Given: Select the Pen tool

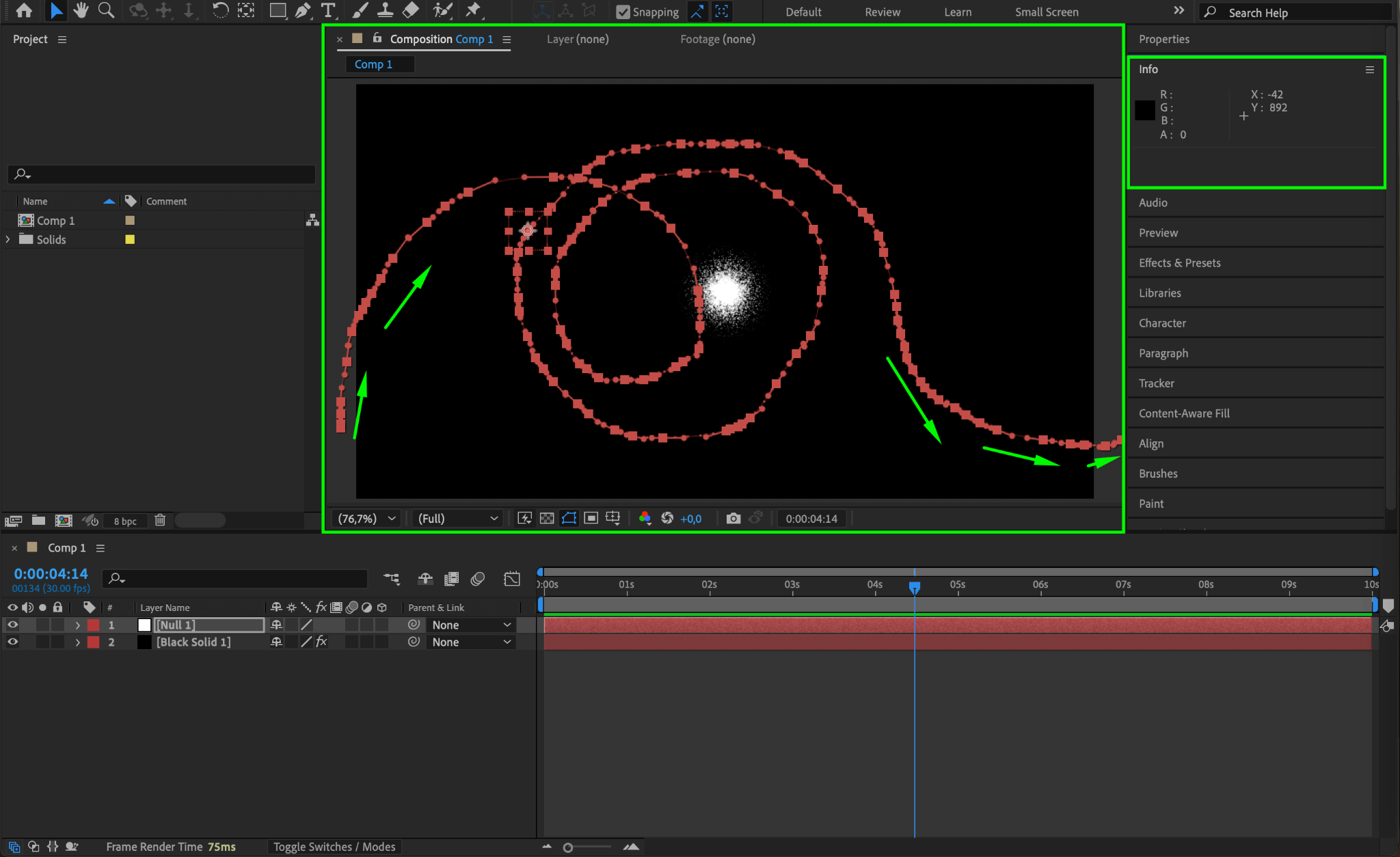Looking at the screenshot, I should pyautogui.click(x=302, y=10).
